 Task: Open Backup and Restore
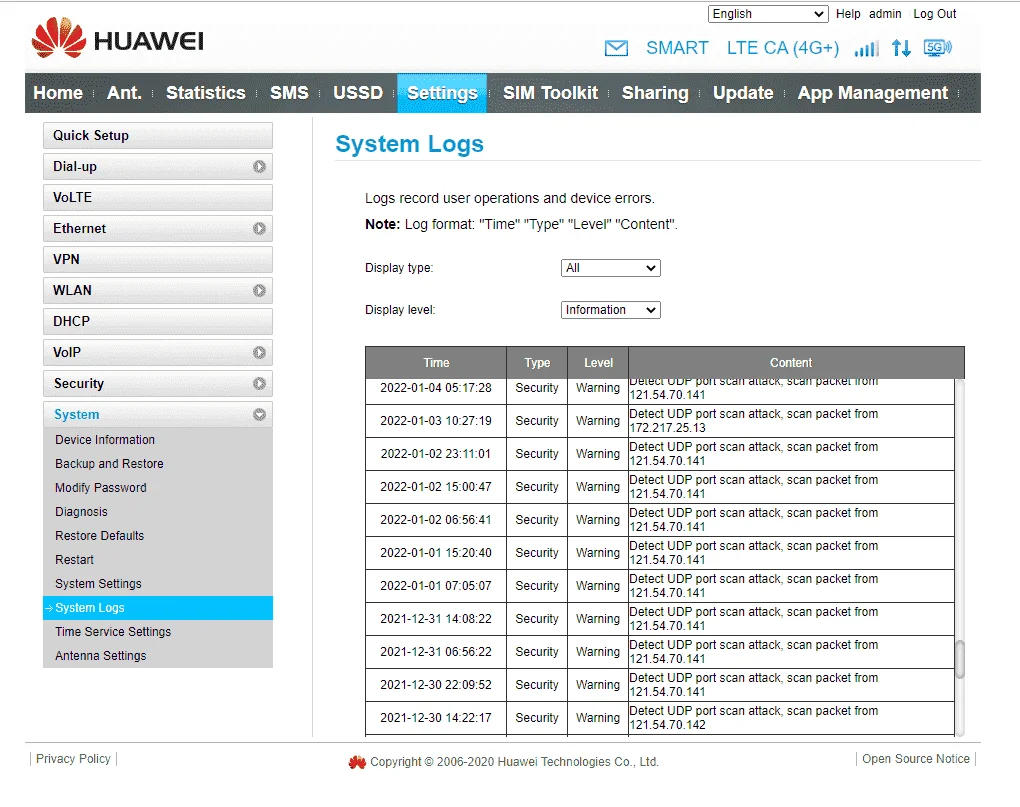tap(109, 464)
